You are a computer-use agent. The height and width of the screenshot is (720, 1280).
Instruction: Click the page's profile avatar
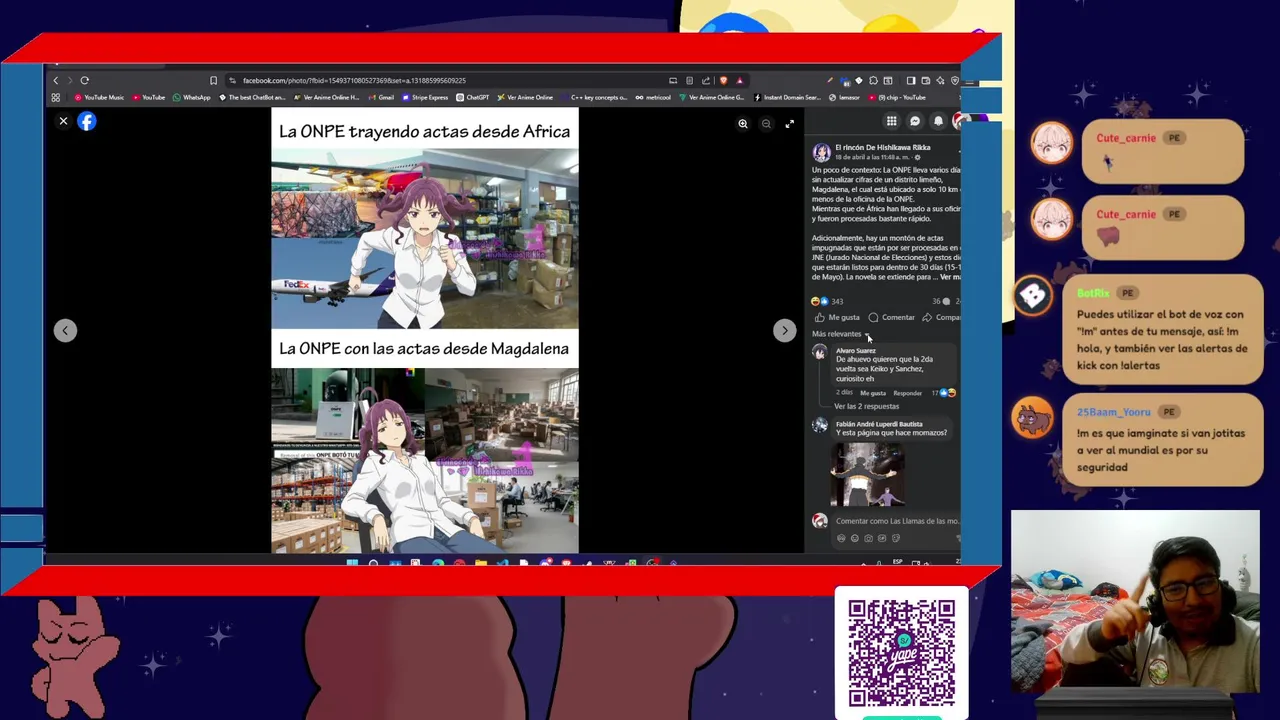(821, 152)
